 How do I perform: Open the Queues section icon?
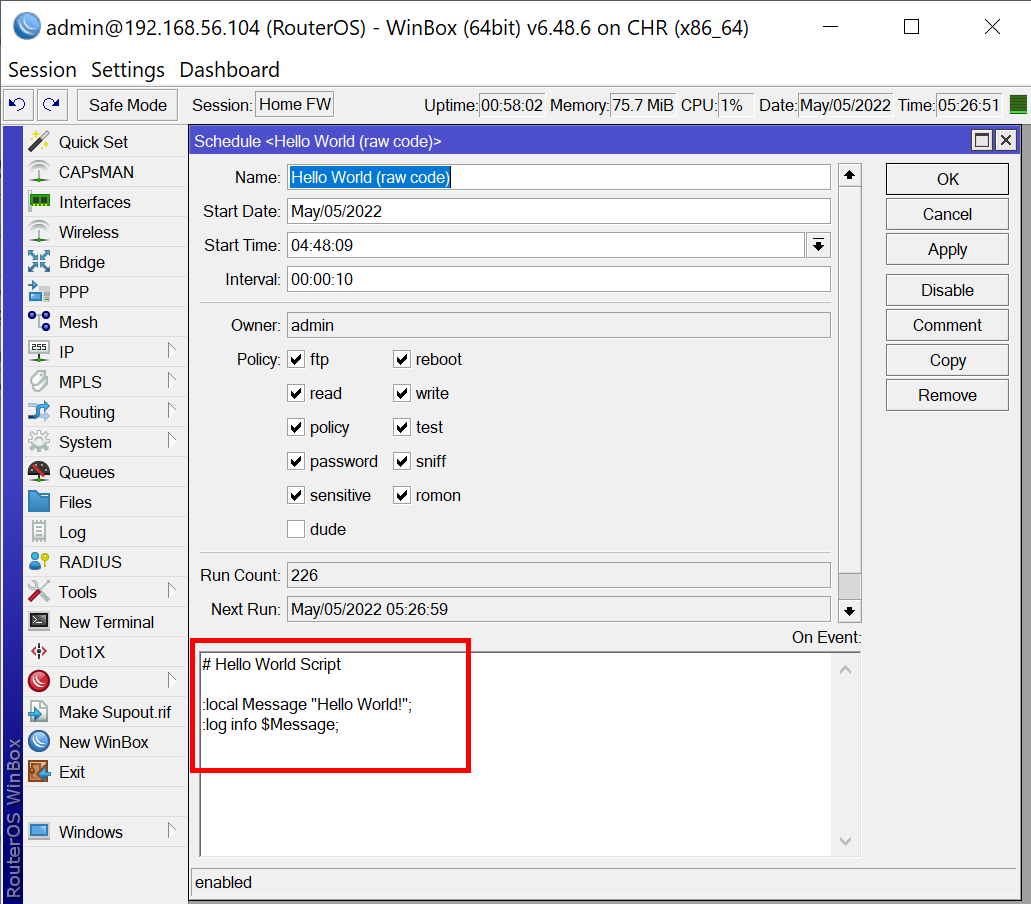(39, 472)
